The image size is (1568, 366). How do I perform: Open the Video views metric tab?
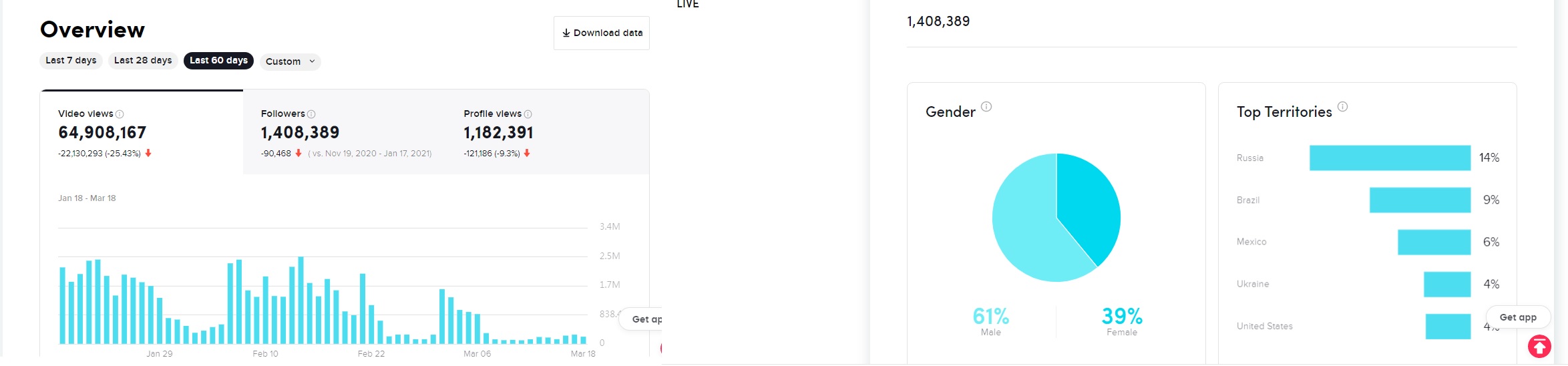142,132
